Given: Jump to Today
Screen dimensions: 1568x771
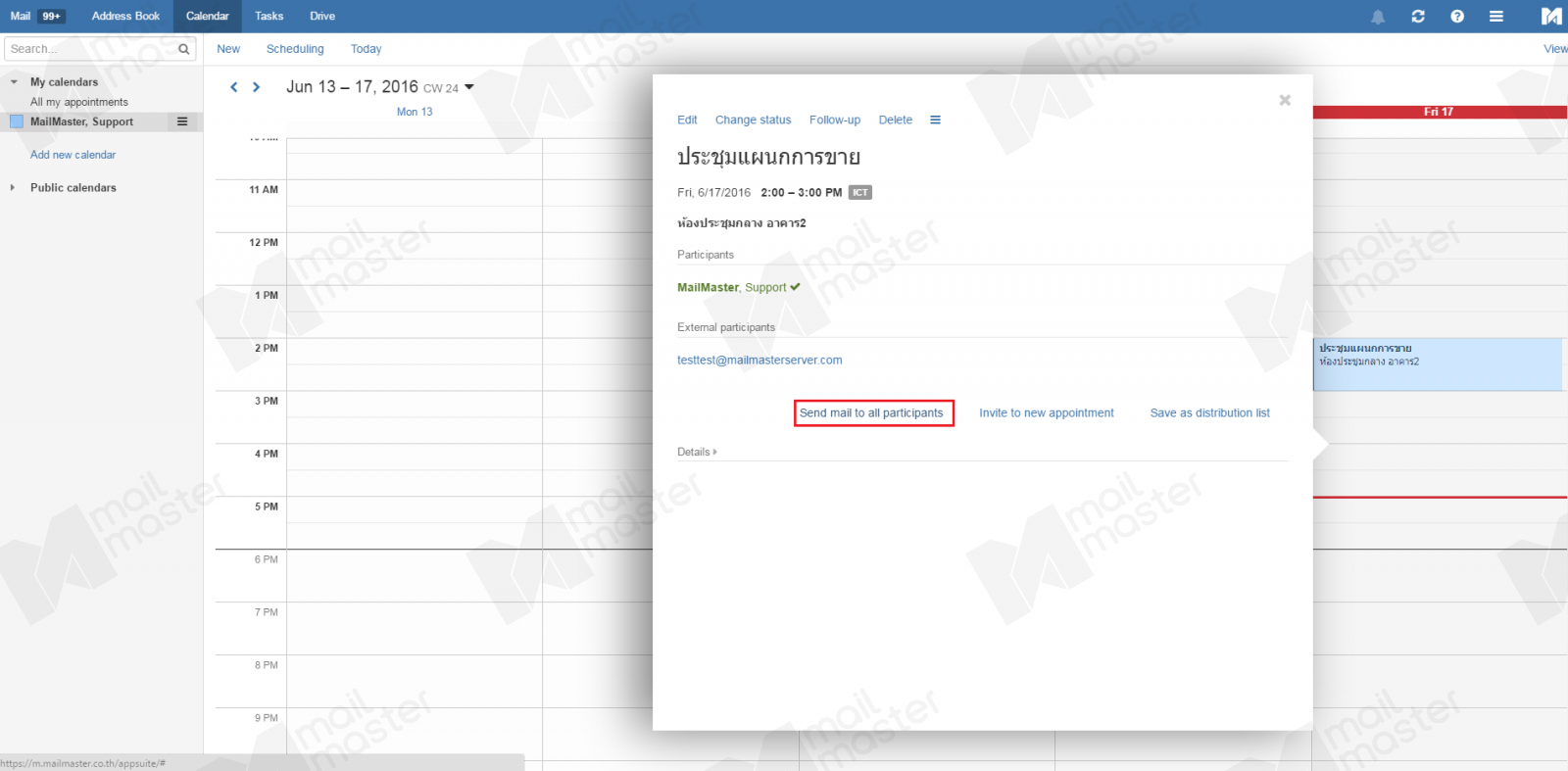Looking at the screenshot, I should tap(367, 49).
